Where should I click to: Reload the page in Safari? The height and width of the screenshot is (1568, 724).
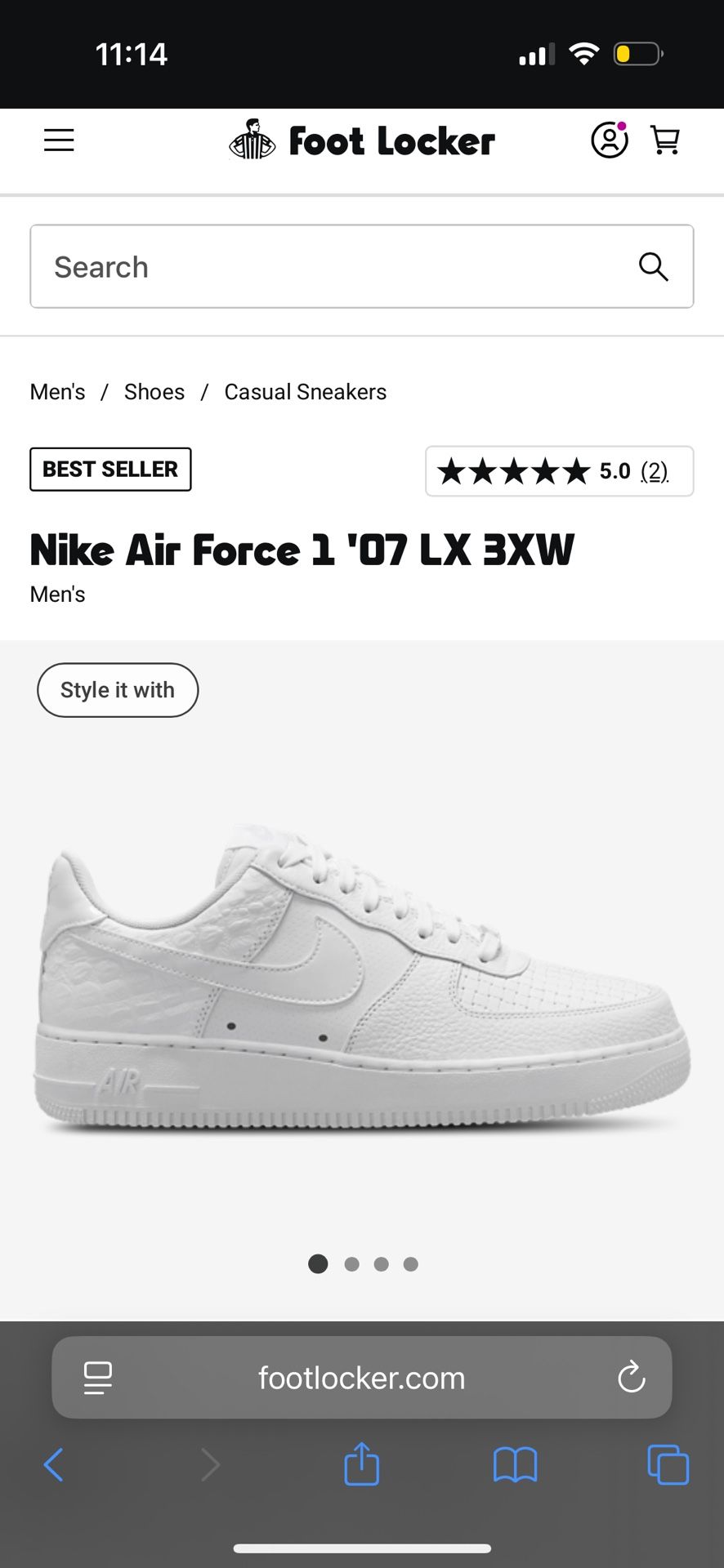coord(632,1378)
